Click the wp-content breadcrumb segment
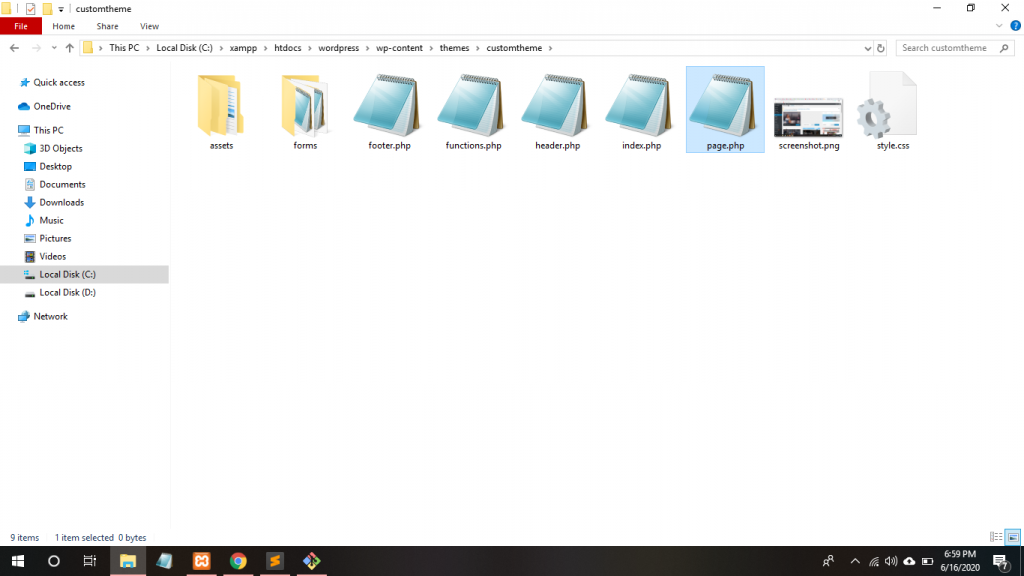Screen dimensions: 1024x576 click(399, 48)
